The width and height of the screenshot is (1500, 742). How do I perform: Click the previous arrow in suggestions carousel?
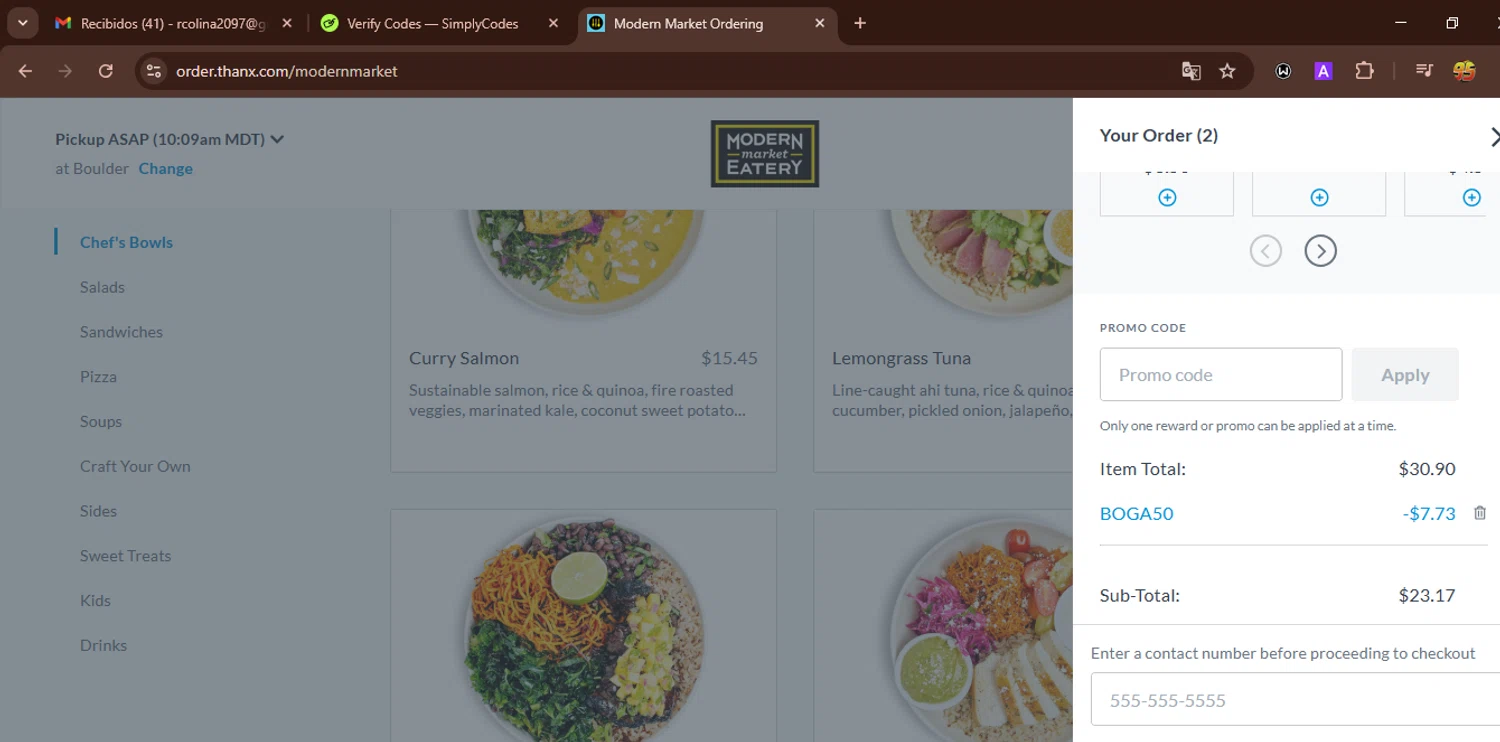1266,252
